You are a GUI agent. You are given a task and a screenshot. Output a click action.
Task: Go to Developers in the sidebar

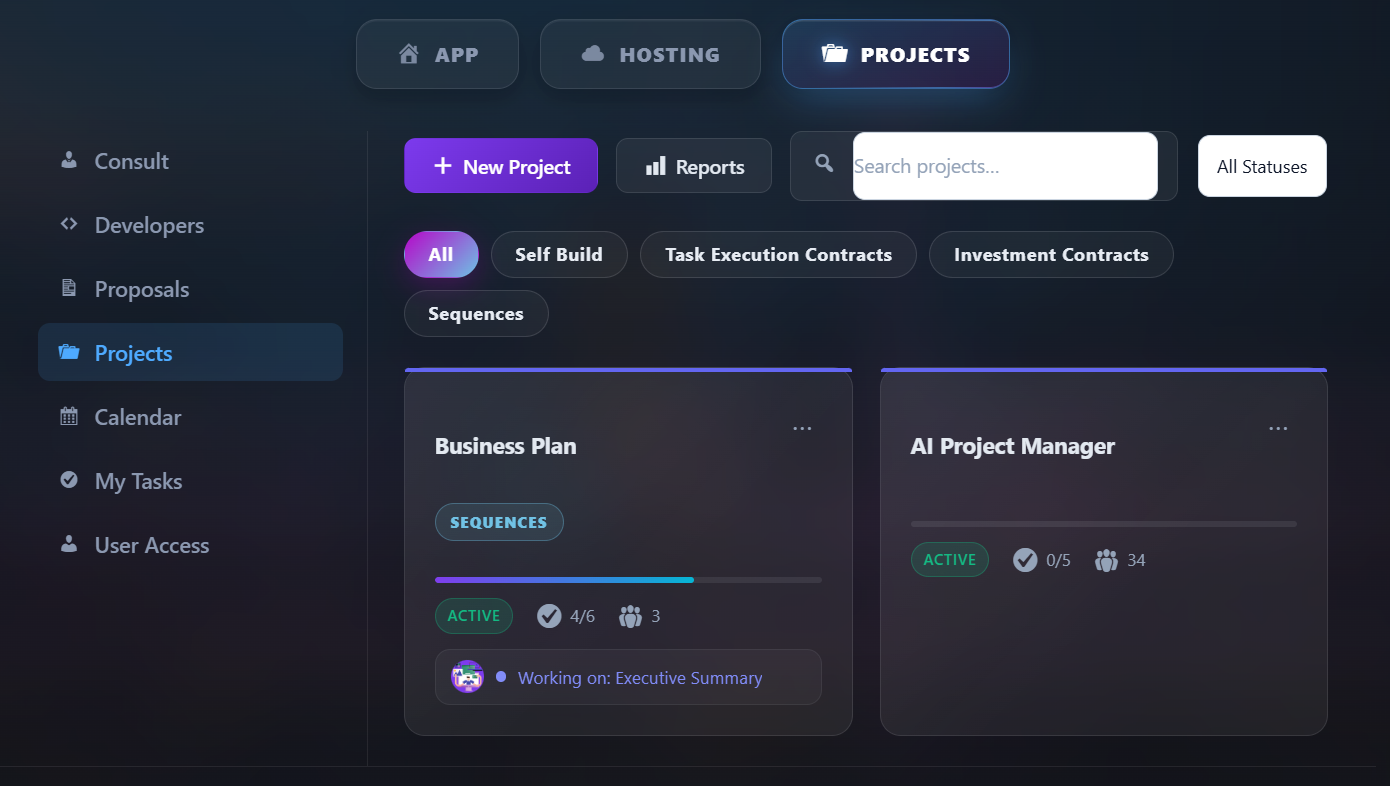(x=190, y=224)
